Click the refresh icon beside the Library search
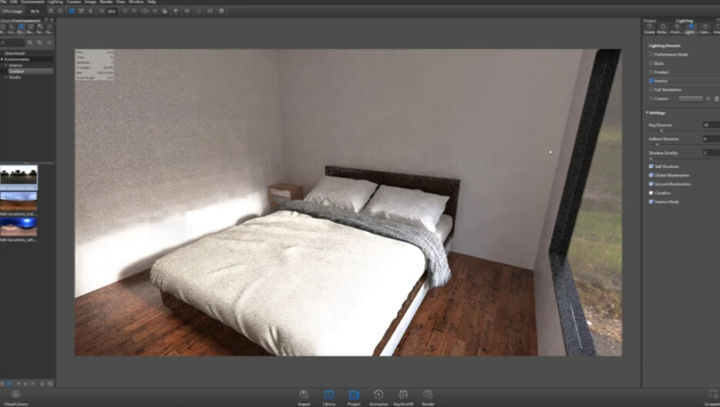The width and height of the screenshot is (720, 407). 49,43
